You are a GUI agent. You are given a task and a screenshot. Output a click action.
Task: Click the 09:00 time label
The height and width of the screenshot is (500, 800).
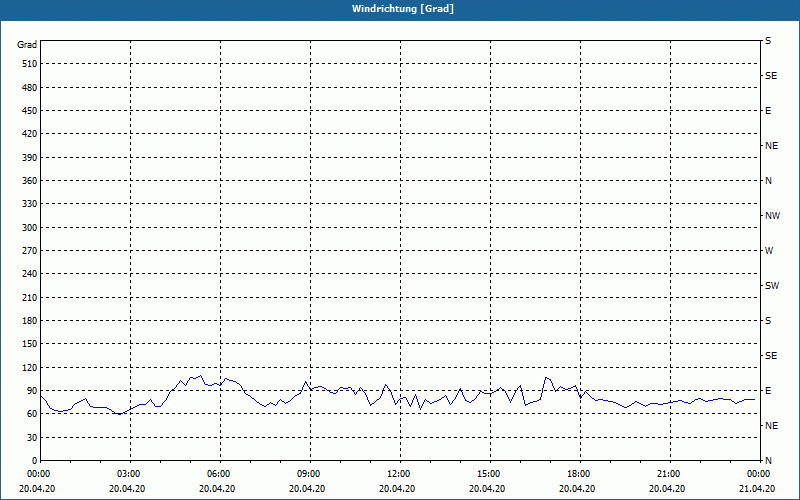pos(309,474)
